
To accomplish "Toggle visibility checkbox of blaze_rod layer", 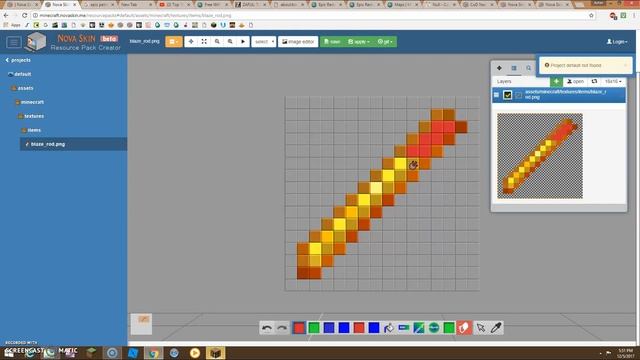I will click(507, 95).
